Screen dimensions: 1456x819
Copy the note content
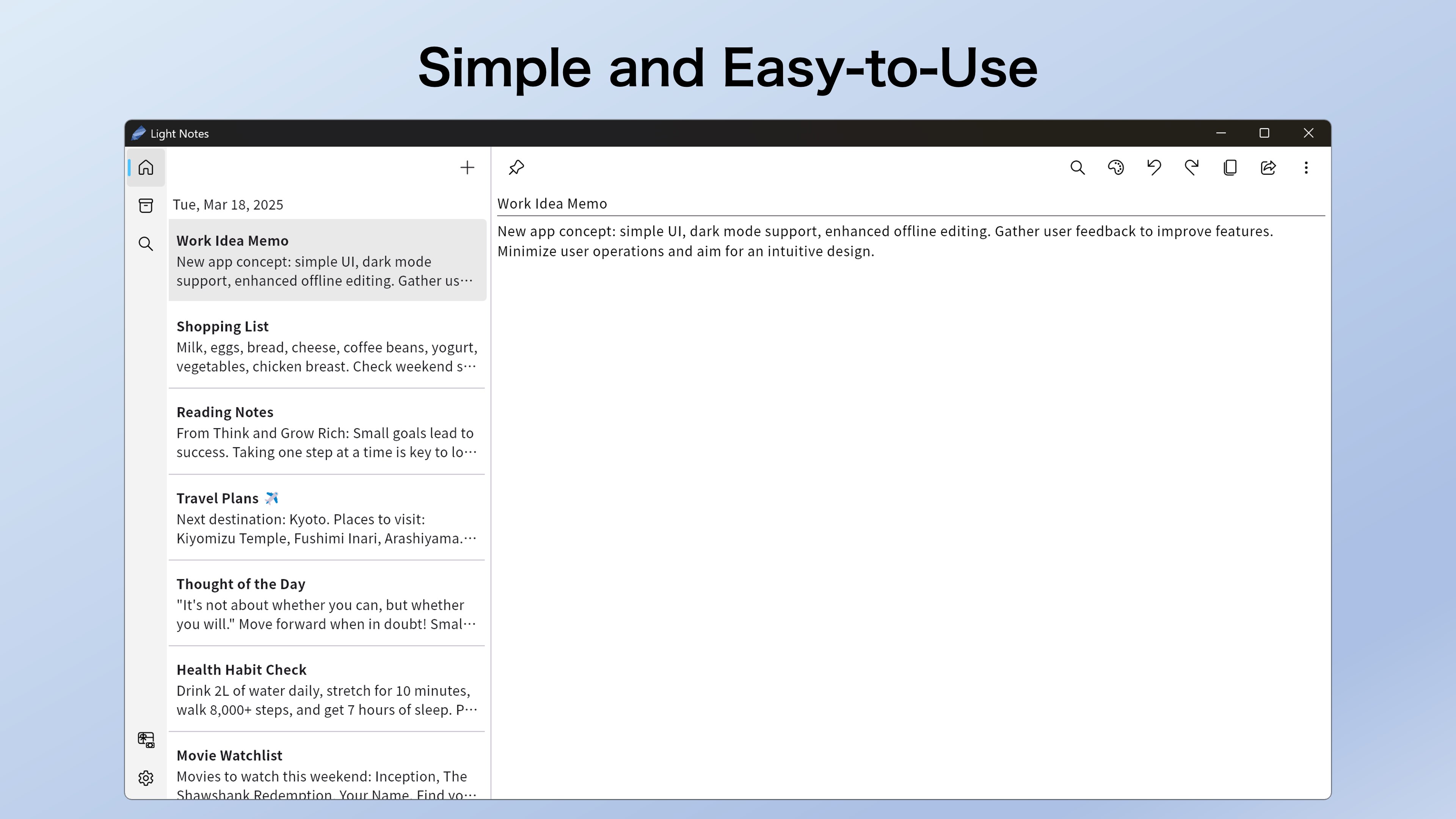coord(1230,167)
